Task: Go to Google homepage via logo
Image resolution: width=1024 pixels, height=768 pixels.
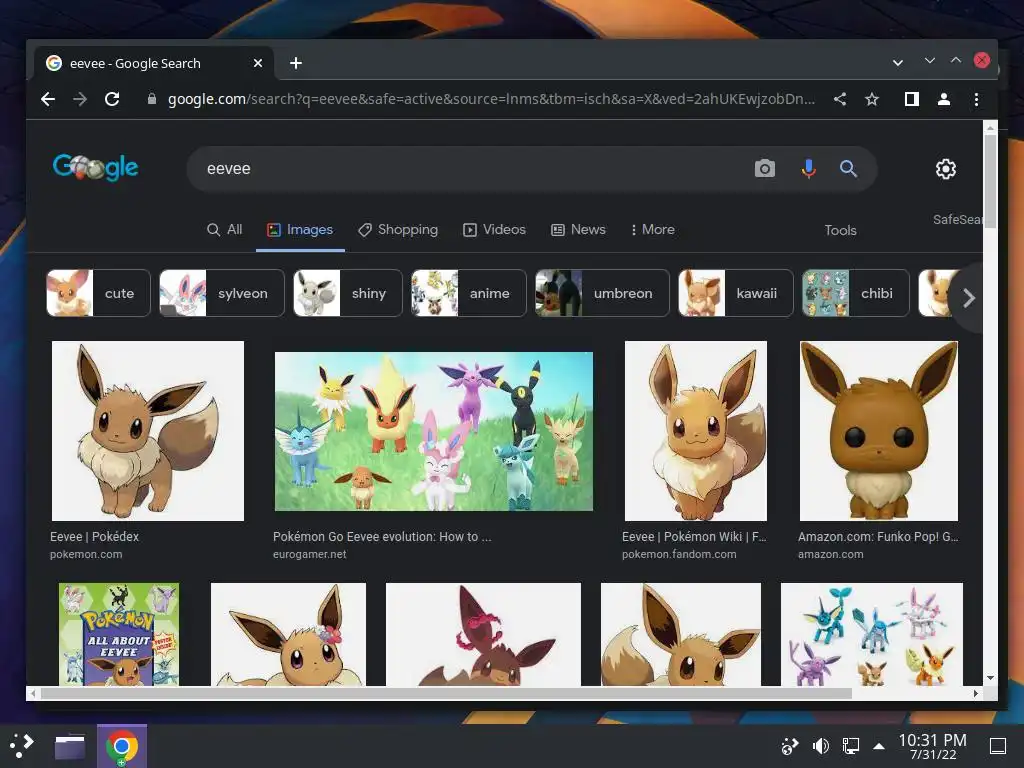Action: coord(95,168)
